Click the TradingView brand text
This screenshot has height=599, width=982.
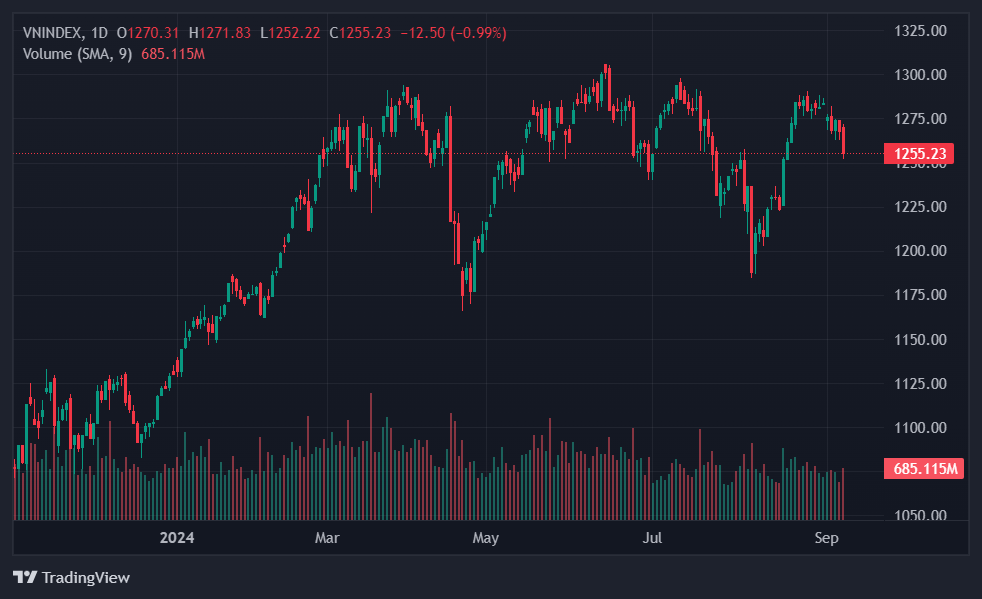pos(86,577)
